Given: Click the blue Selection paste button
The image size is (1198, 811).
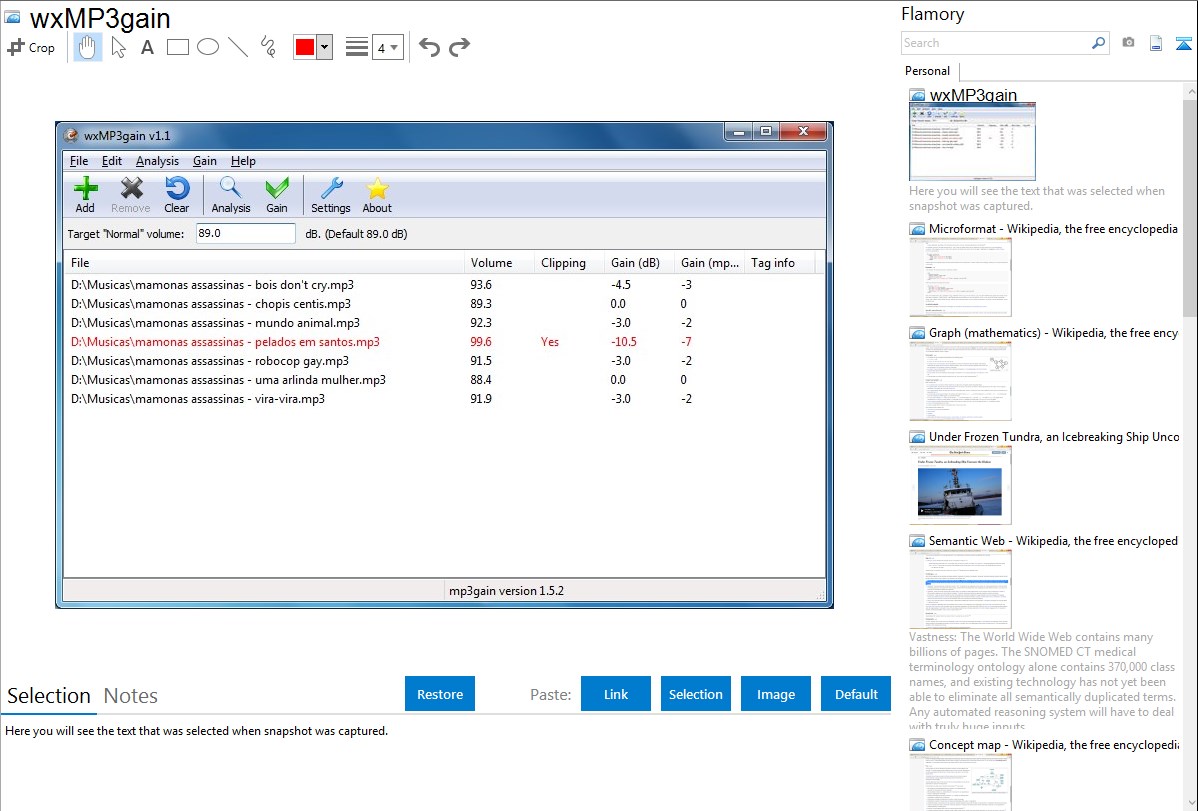Looking at the screenshot, I should (x=696, y=694).
